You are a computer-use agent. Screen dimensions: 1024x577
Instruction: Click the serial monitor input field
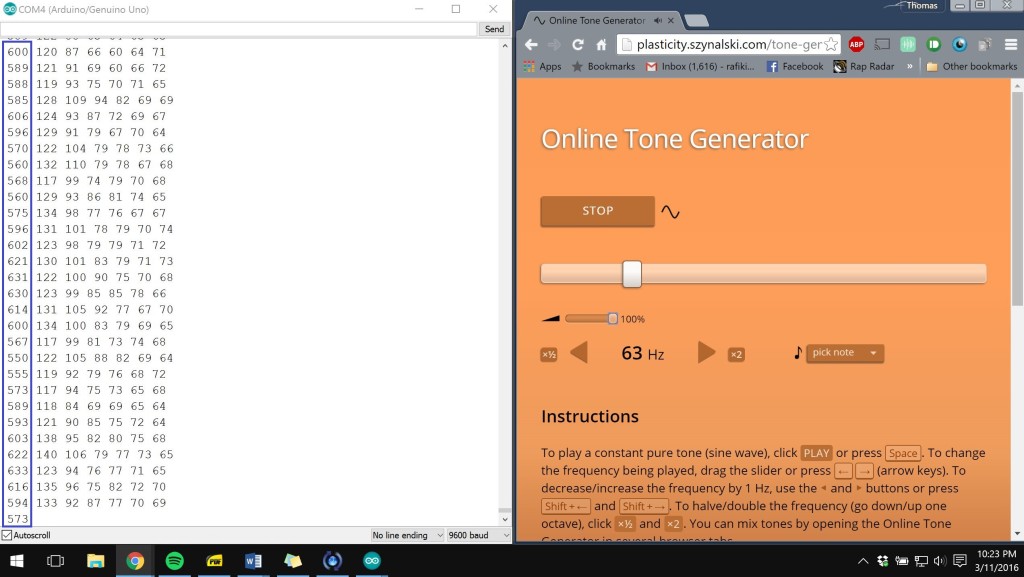240,29
